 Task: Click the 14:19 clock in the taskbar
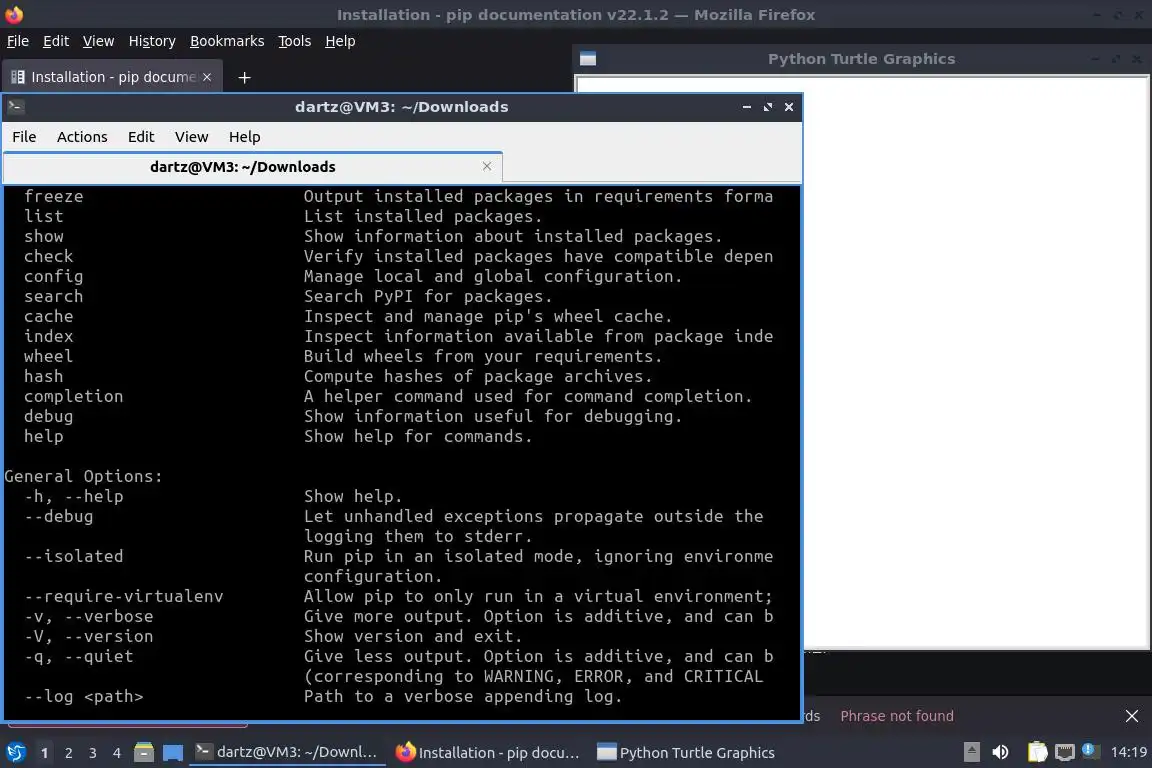tap(1128, 753)
